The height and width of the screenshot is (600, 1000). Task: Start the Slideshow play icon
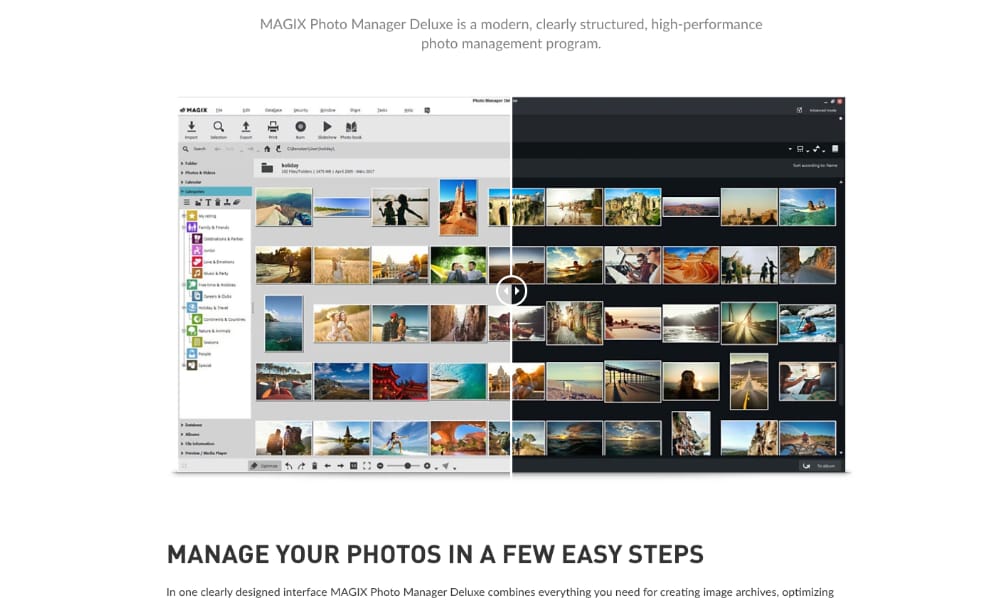[x=327, y=127]
